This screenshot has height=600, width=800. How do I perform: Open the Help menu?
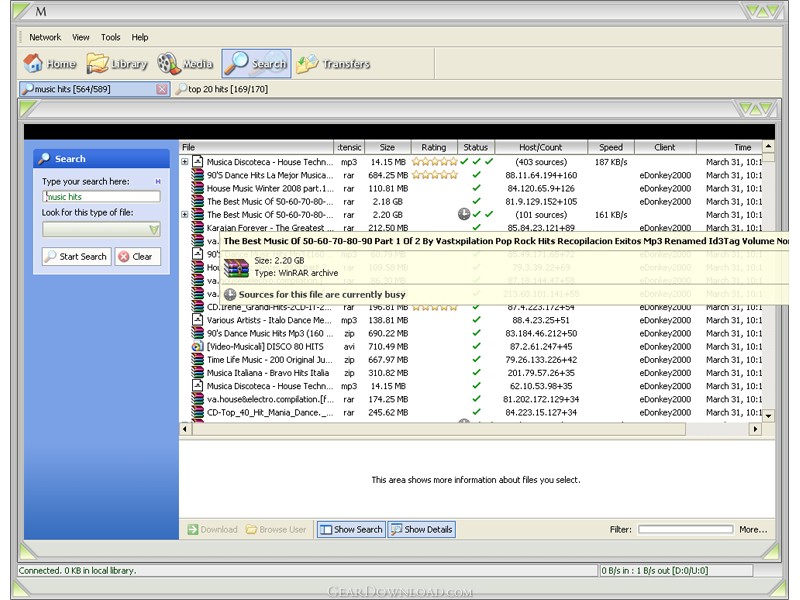(140, 37)
